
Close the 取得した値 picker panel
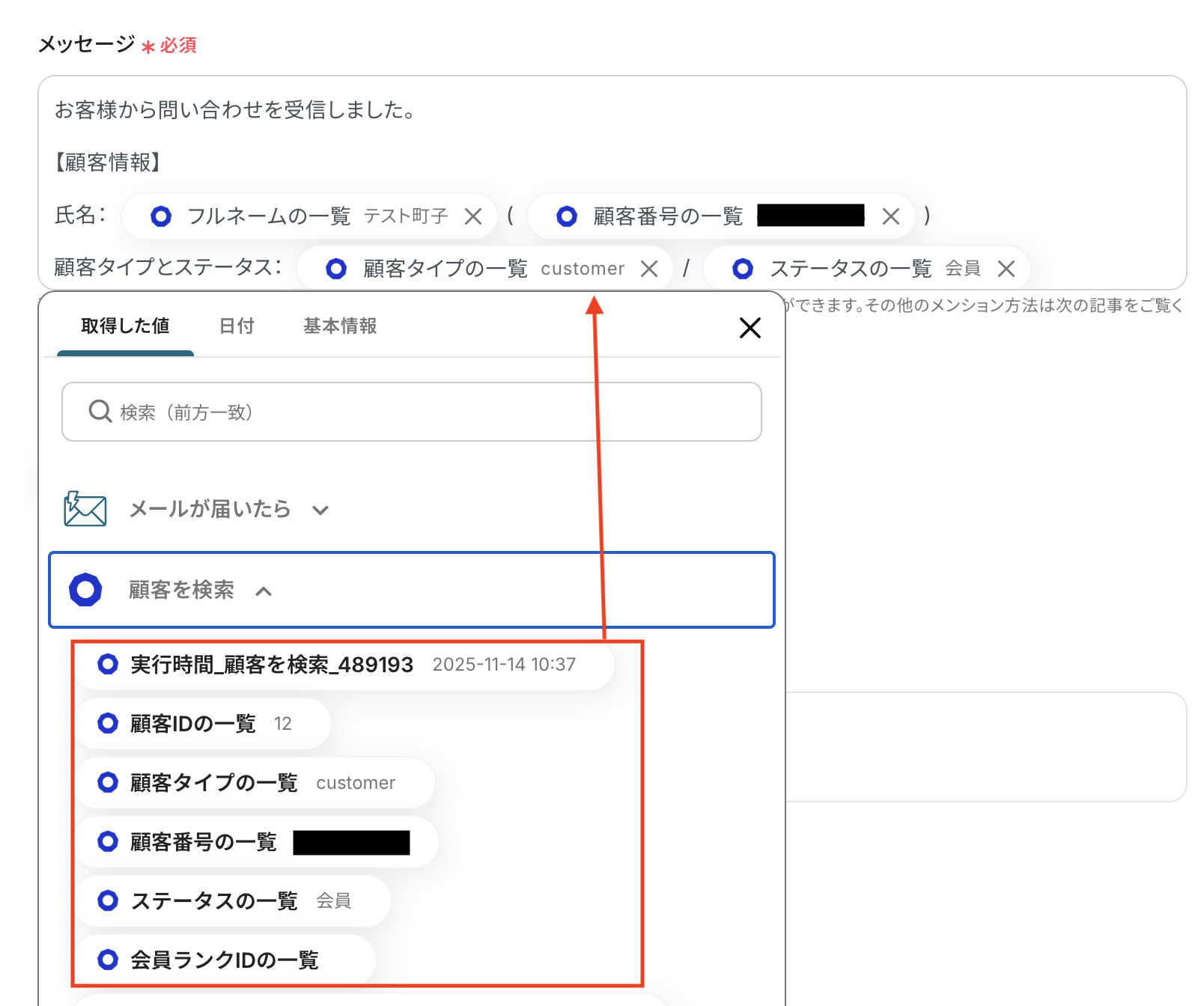(x=750, y=328)
